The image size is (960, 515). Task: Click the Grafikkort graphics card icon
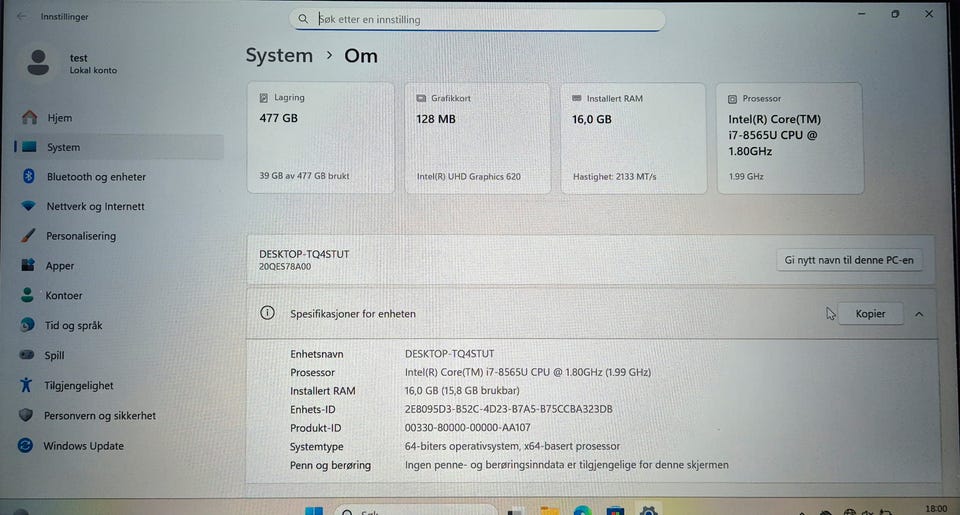[421, 98]
